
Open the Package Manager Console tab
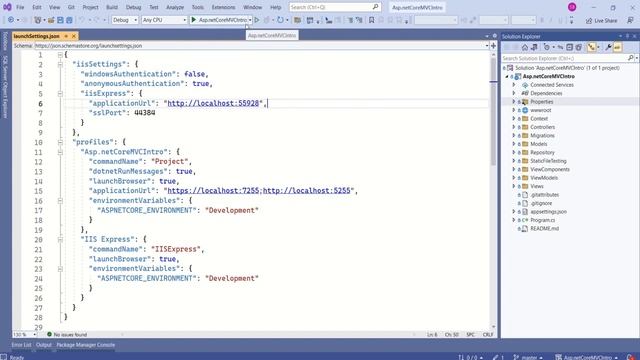(x=86, y=345)
